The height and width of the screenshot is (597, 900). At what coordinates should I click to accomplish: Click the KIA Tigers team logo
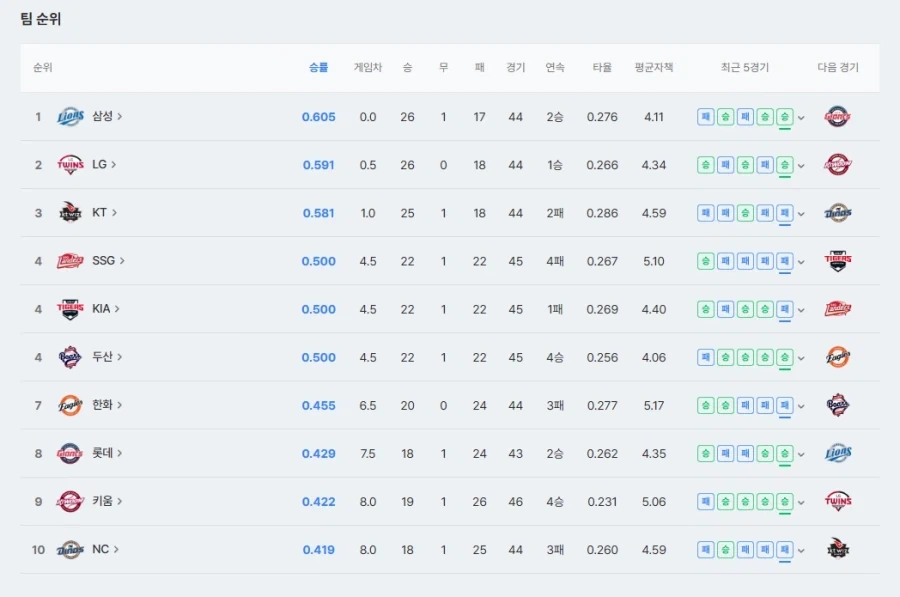pyautogui.click(x=70, y=309)
